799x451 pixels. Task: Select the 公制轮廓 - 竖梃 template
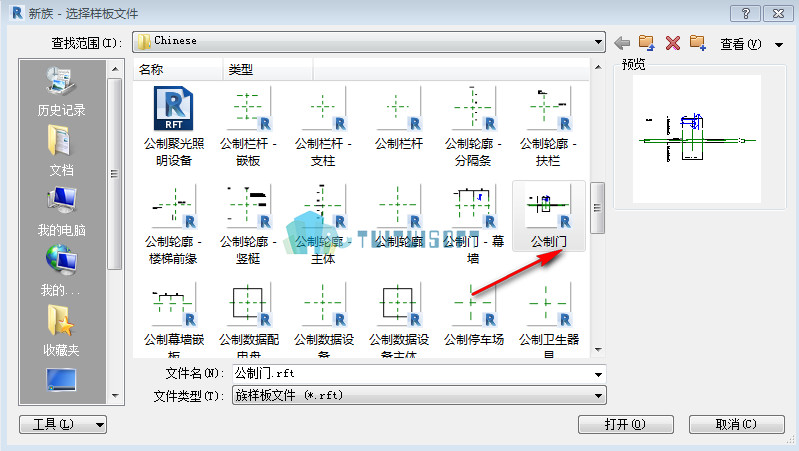tap(248, 225)
